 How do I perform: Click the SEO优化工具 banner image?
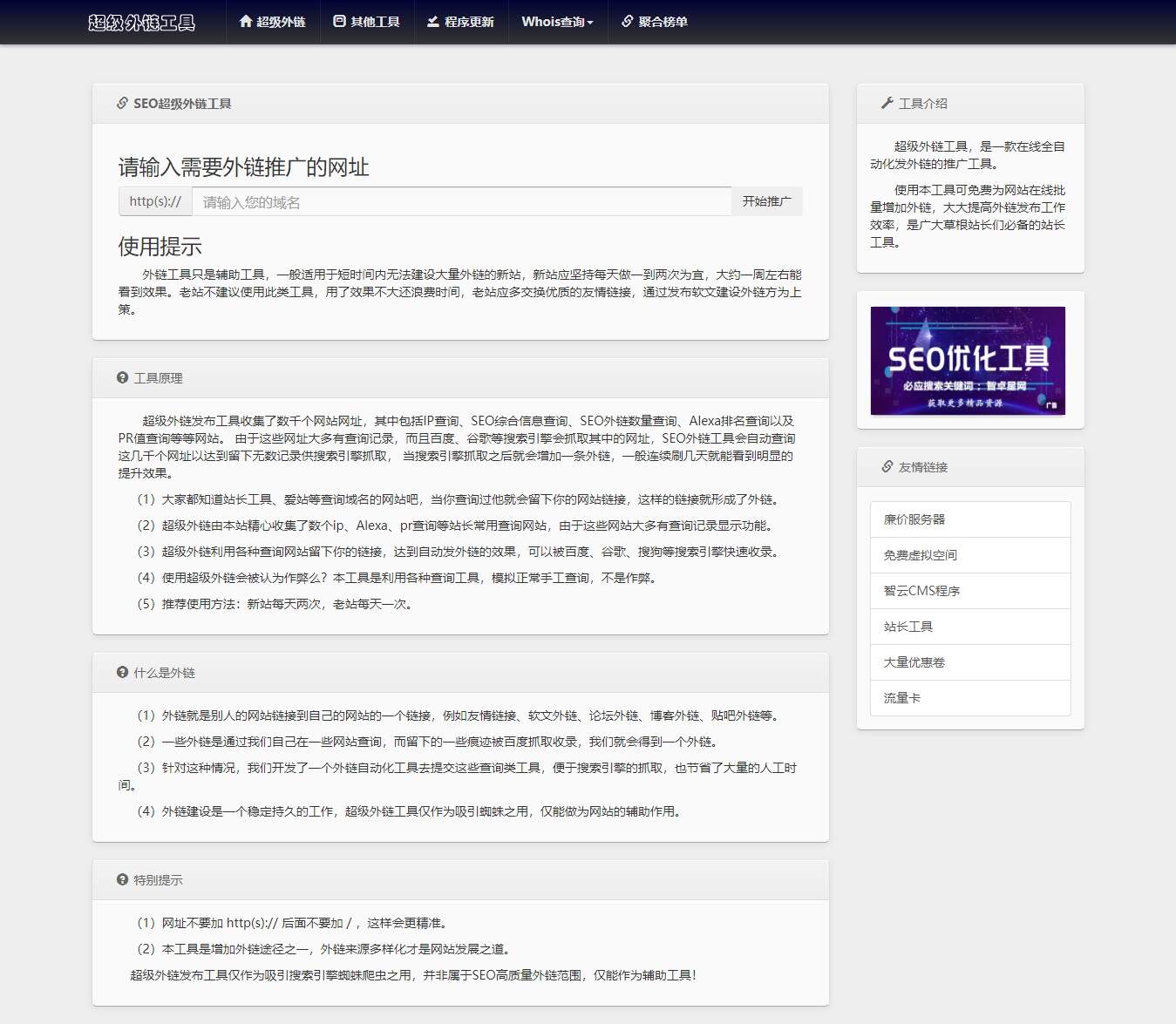(x=968, y=361)
